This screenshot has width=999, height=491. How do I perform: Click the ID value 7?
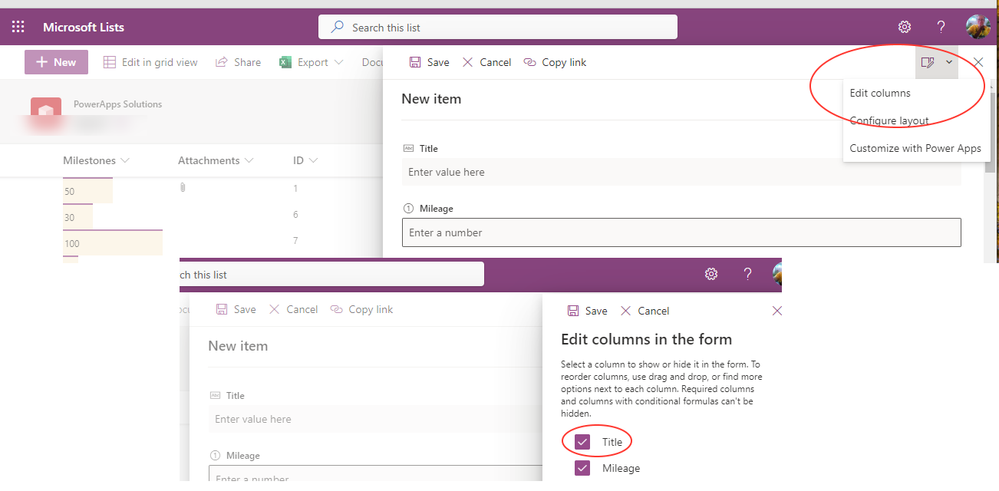[296, 241]
